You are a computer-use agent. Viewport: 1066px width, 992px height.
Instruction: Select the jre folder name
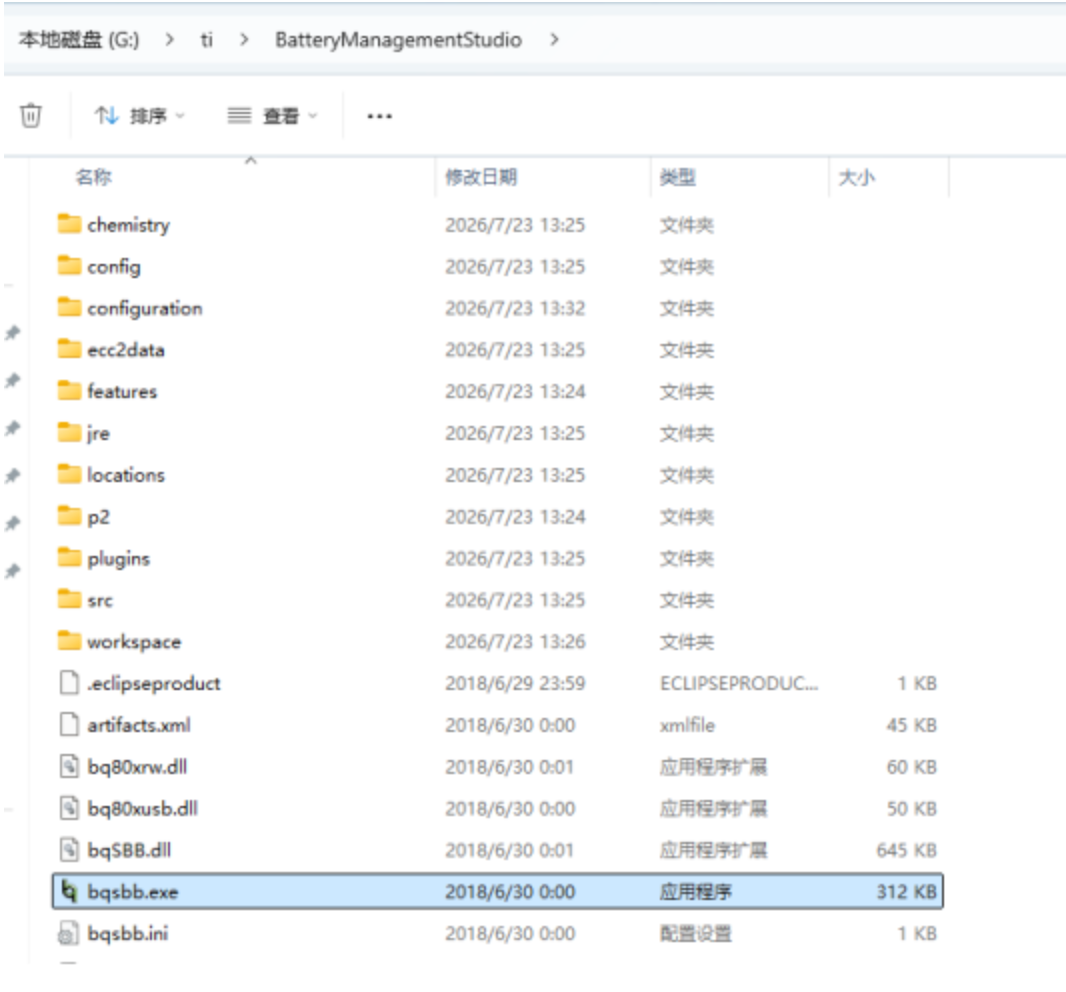(x=99, y=434)
